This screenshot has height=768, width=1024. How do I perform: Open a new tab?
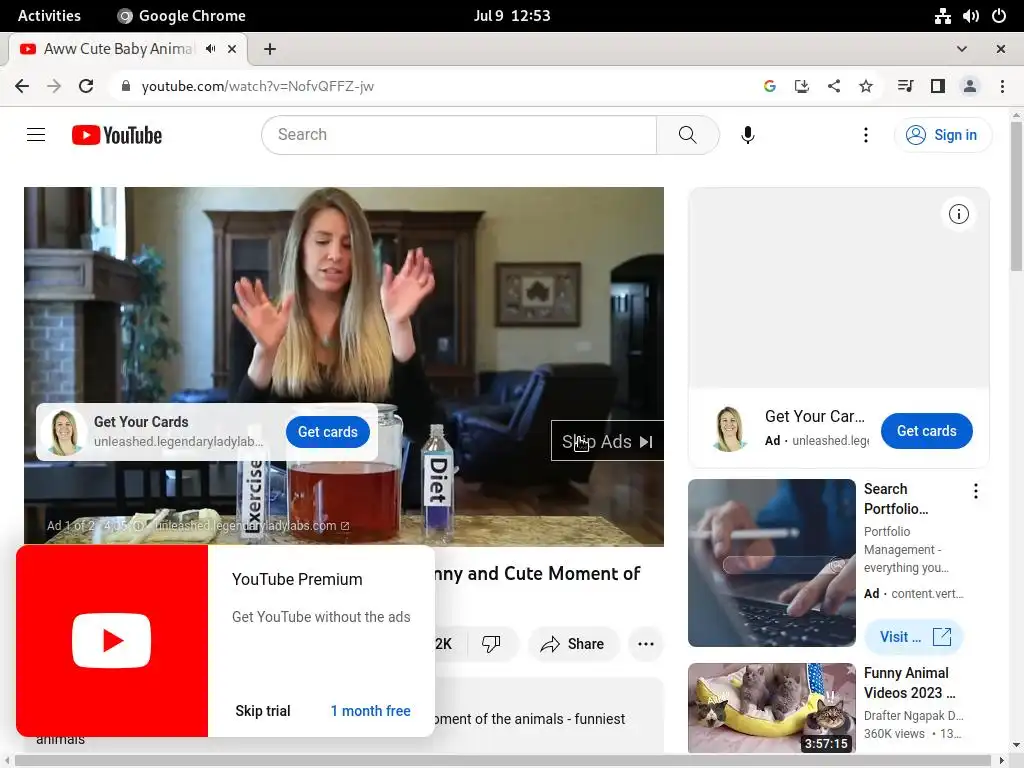click(x=270, y=49)
